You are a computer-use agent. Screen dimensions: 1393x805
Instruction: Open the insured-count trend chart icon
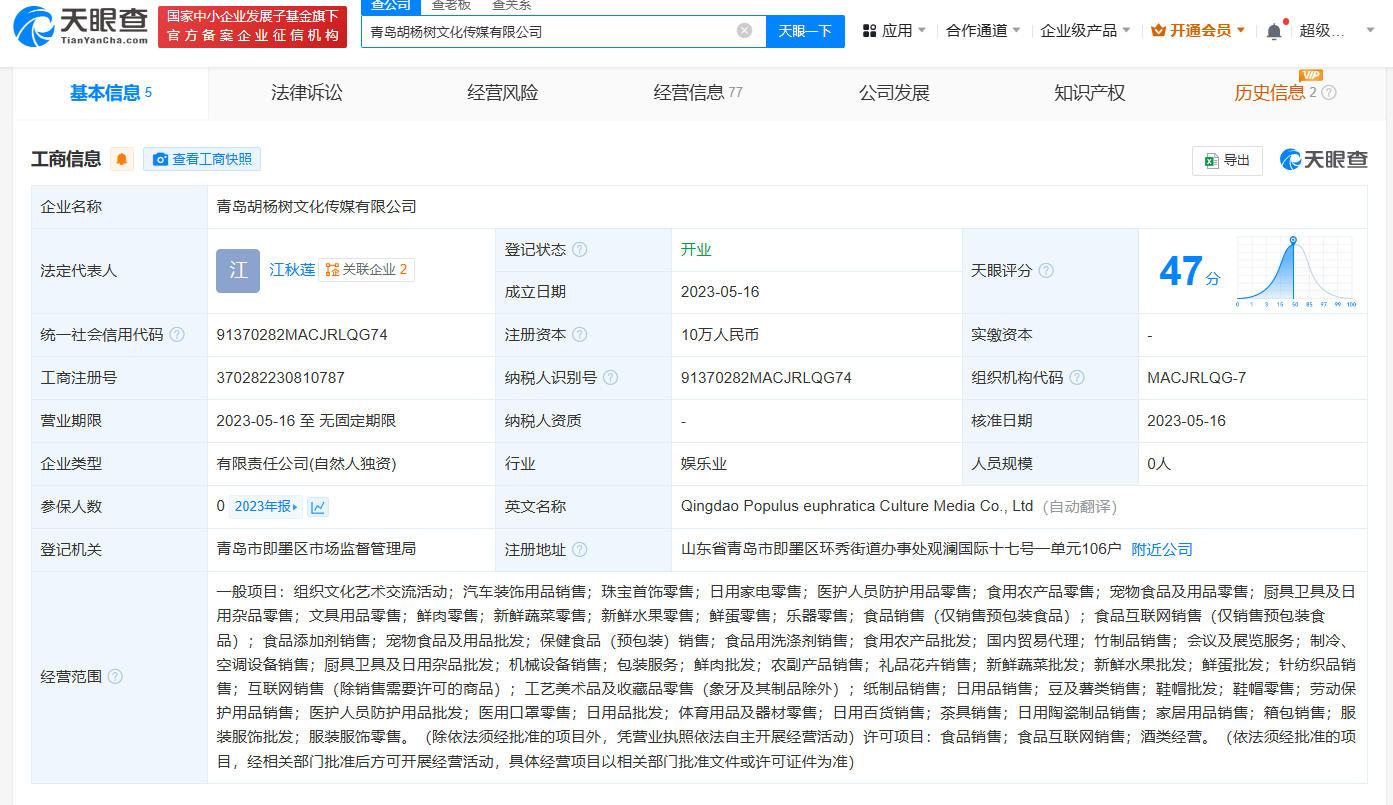pyautogui.click(x=318, y=507)
